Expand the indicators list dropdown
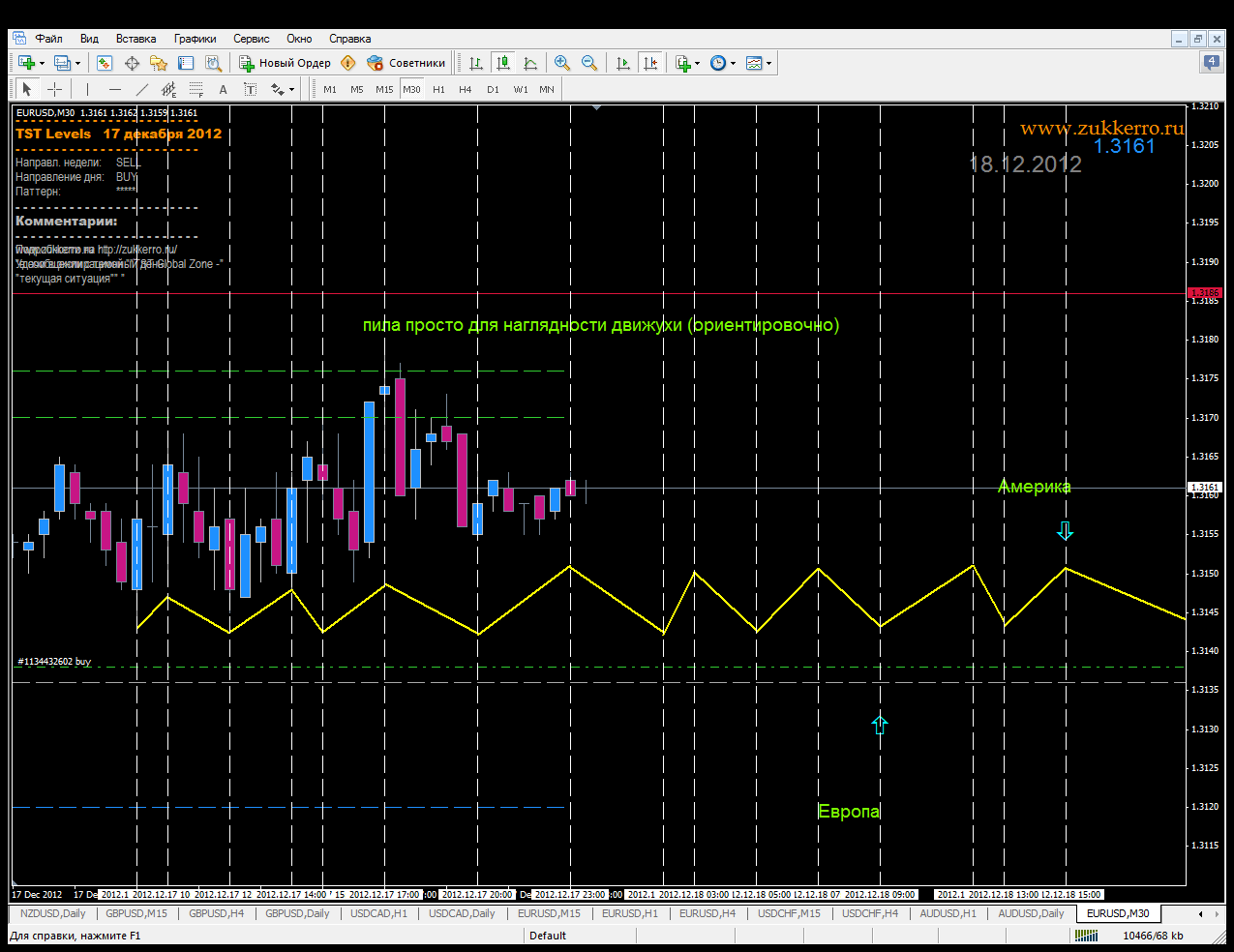This screenshot has height=952, width=1234. [697, 64]
